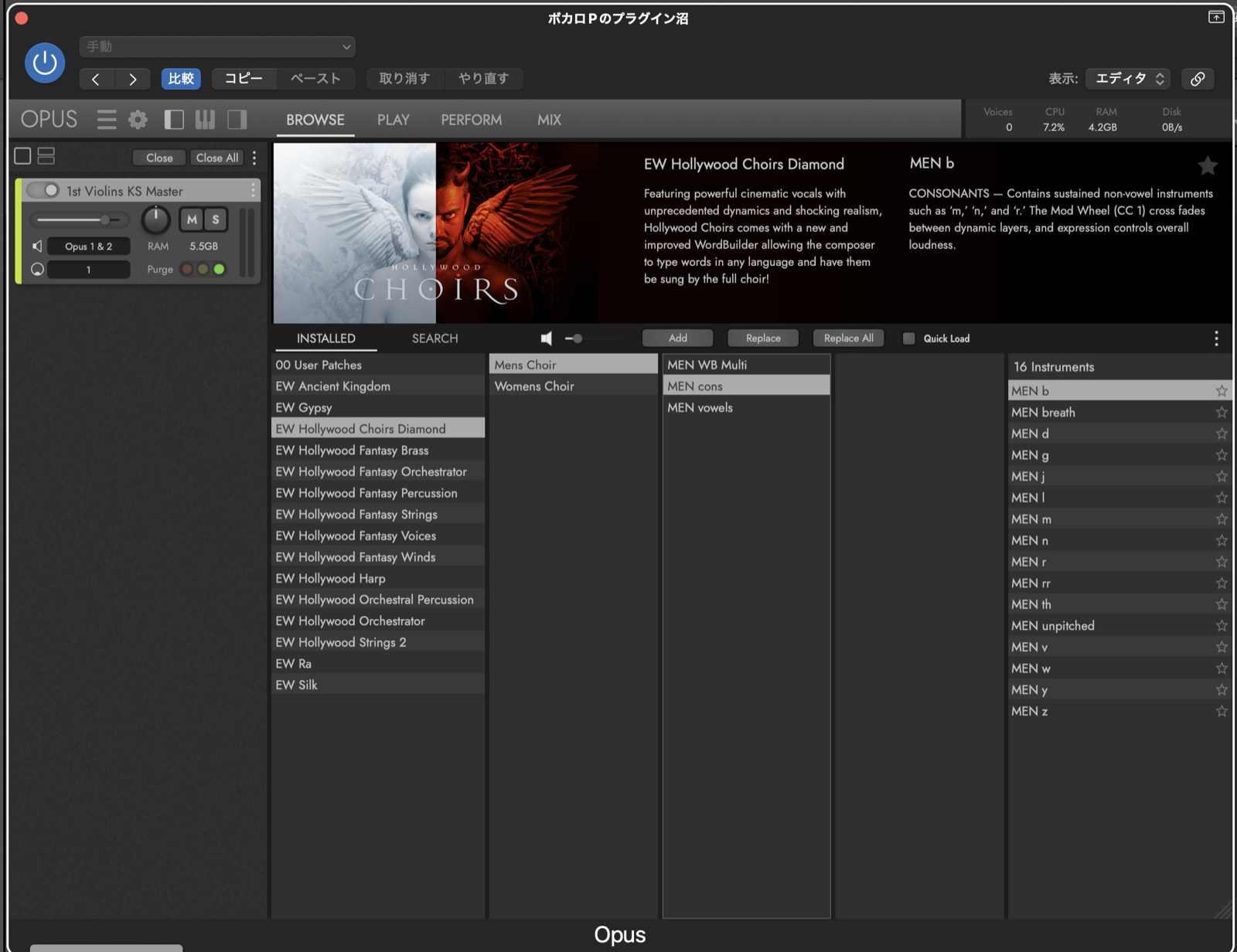Viewport: 1237px width, 952px height.
Task: Click the MIDI channel icon beside 1
Action: click(37, 269)
